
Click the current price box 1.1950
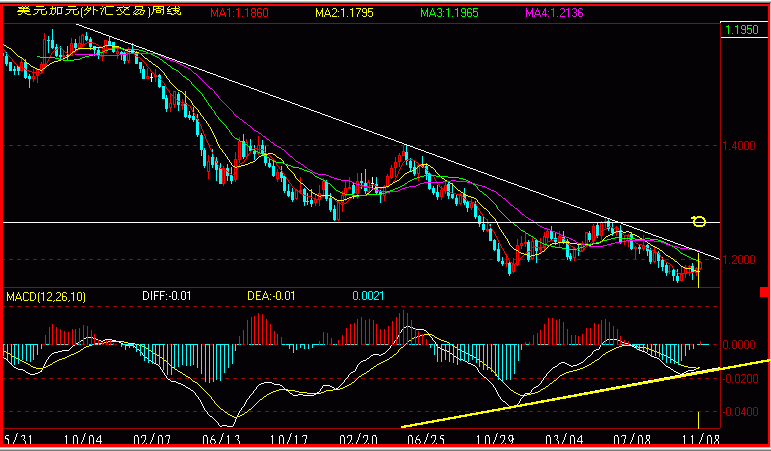(742, 30)
